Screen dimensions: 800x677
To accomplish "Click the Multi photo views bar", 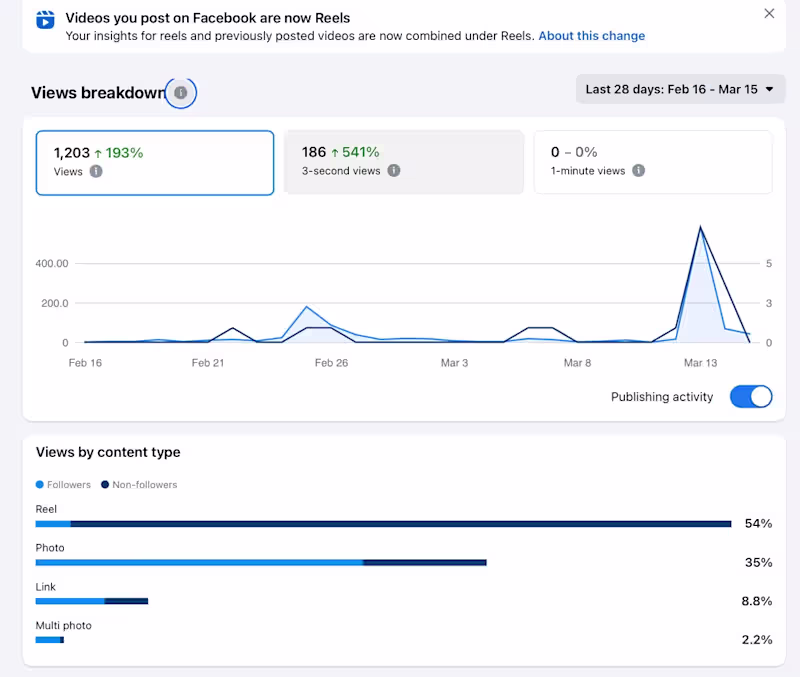I will click(49, 640).
